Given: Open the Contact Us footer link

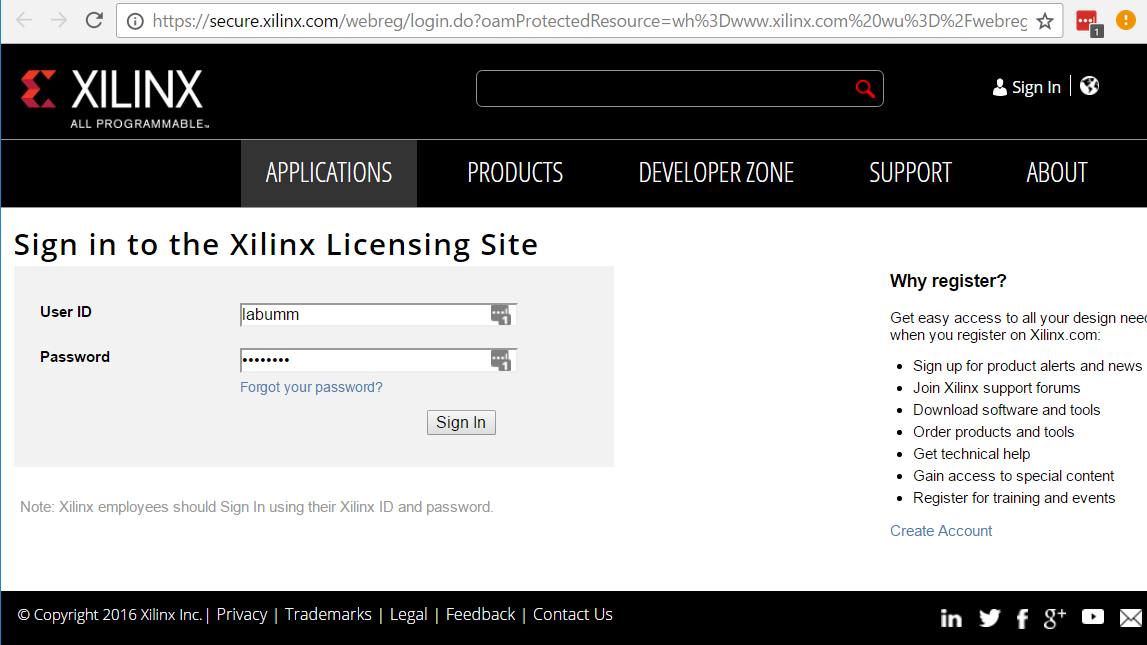Looking at the screenshot, I should [x=573, y=615].
